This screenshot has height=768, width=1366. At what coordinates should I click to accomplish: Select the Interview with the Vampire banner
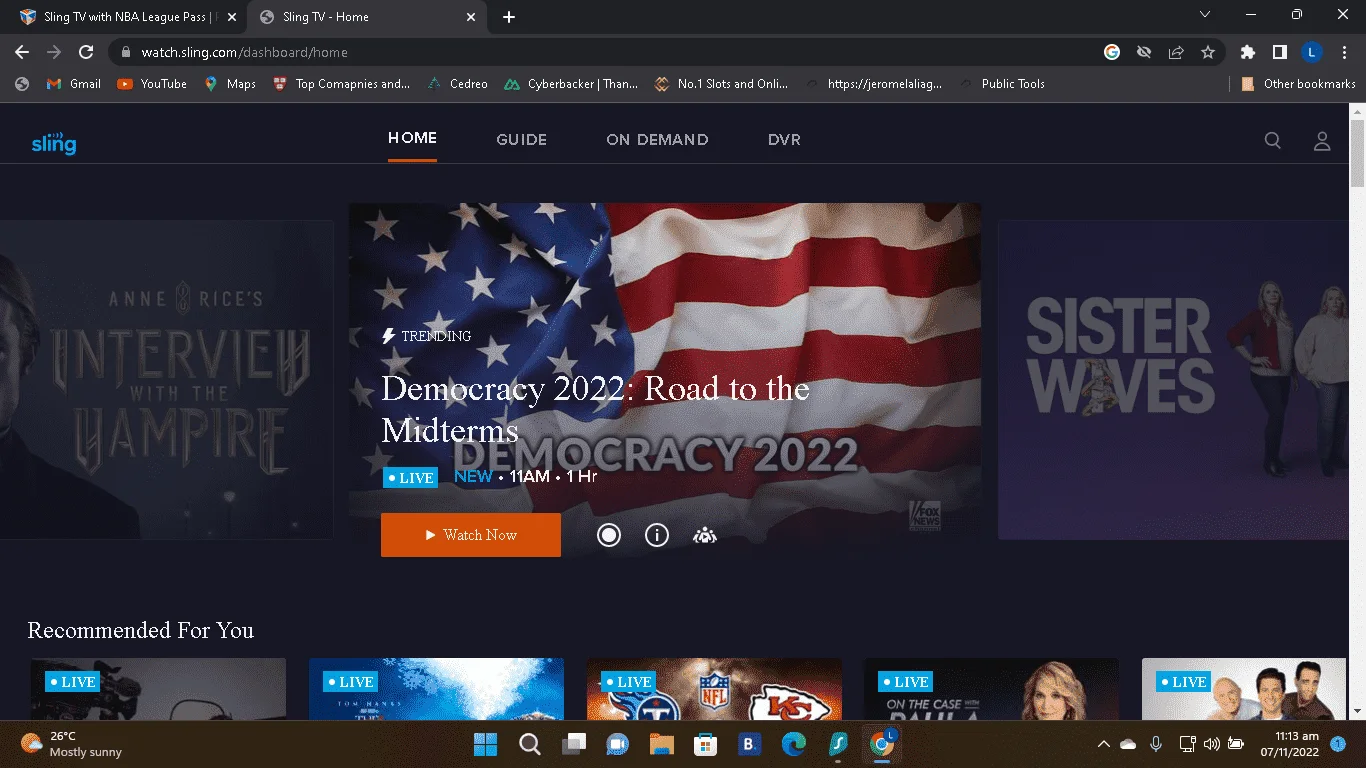167,380
